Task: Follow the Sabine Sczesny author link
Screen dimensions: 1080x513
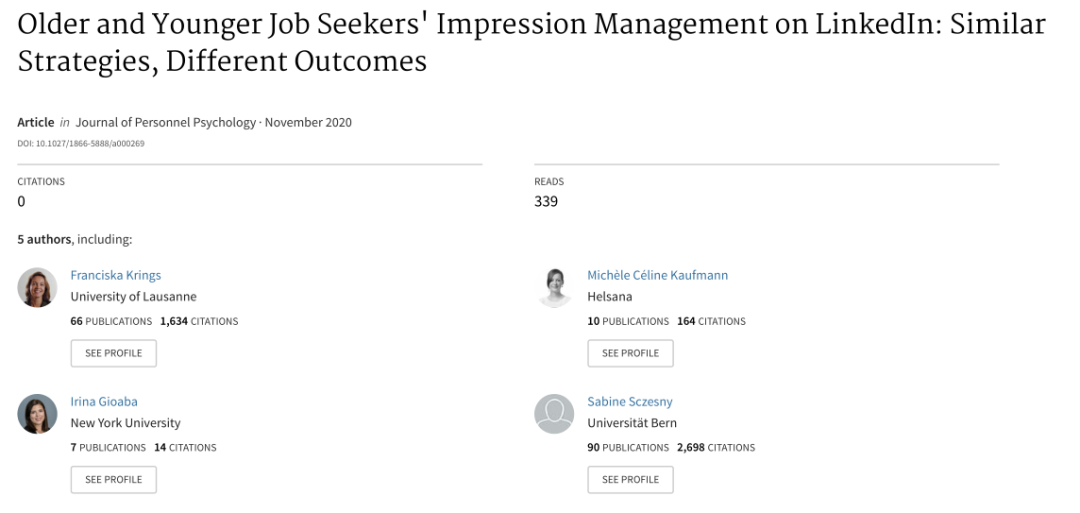Action: [x=630, y=401]
